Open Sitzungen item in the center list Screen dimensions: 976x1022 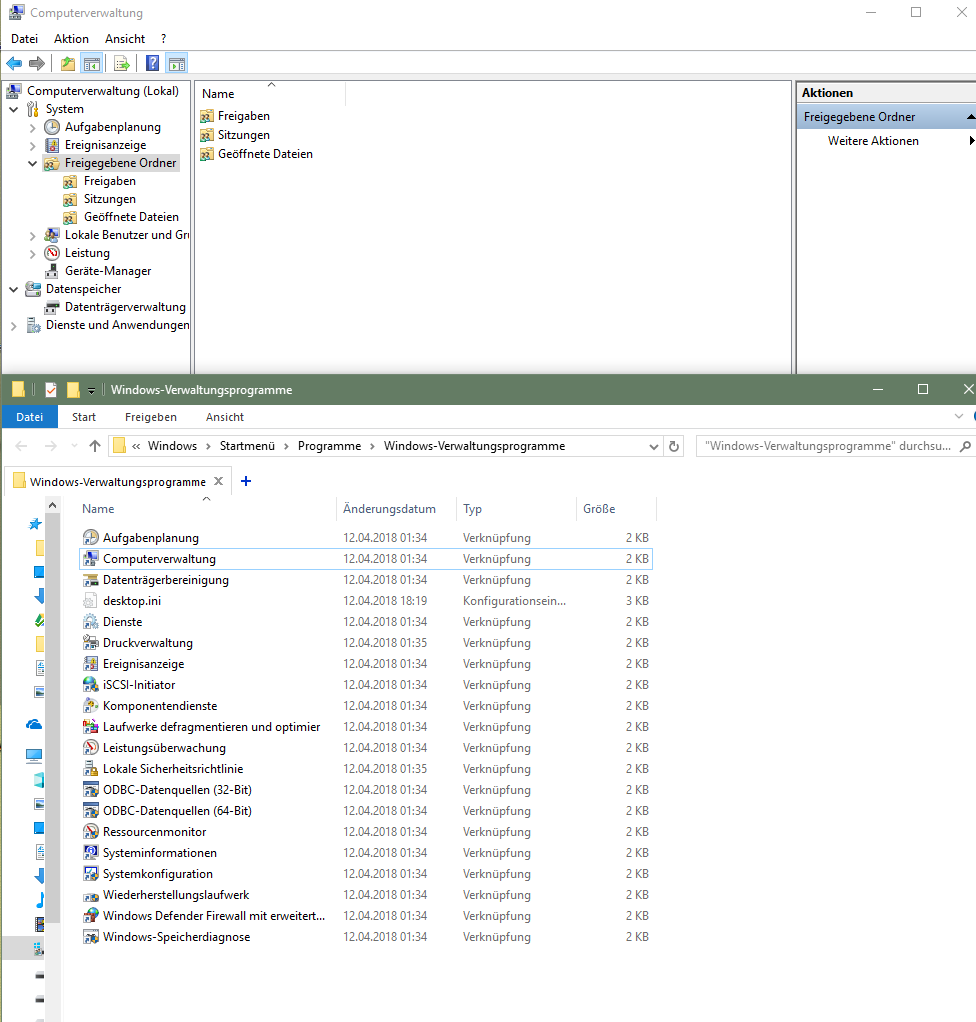243,135
